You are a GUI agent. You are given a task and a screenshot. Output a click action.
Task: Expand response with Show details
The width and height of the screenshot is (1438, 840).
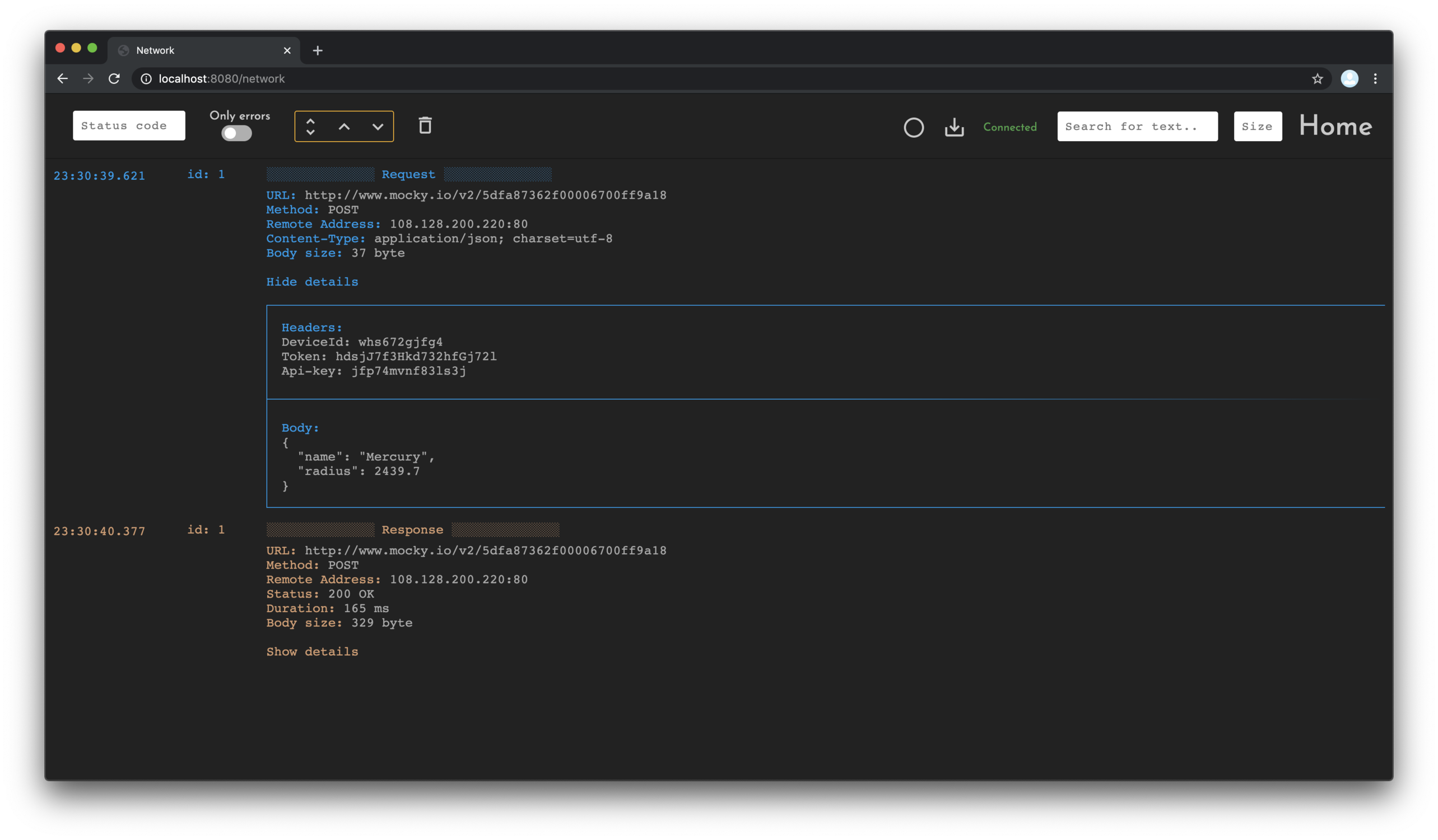[x=312, y=652]
